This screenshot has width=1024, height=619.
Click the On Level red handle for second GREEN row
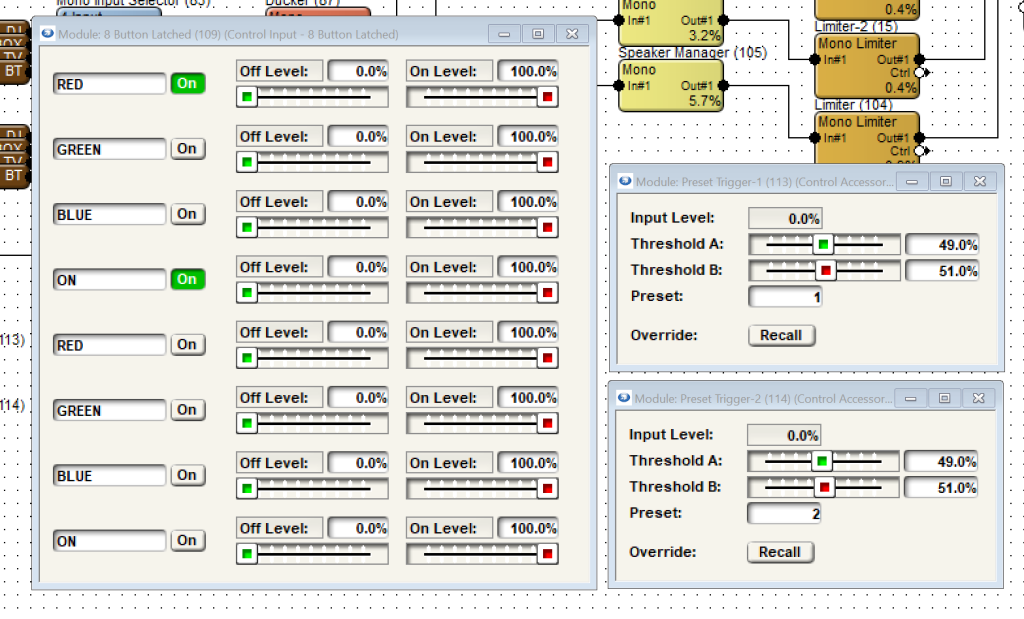coord(547,423)
